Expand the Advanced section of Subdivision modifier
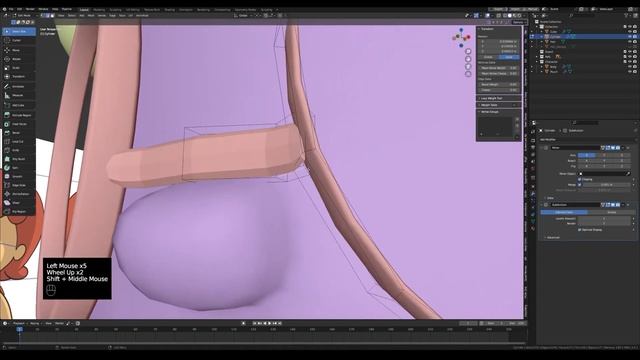 (x=553, y=237)
